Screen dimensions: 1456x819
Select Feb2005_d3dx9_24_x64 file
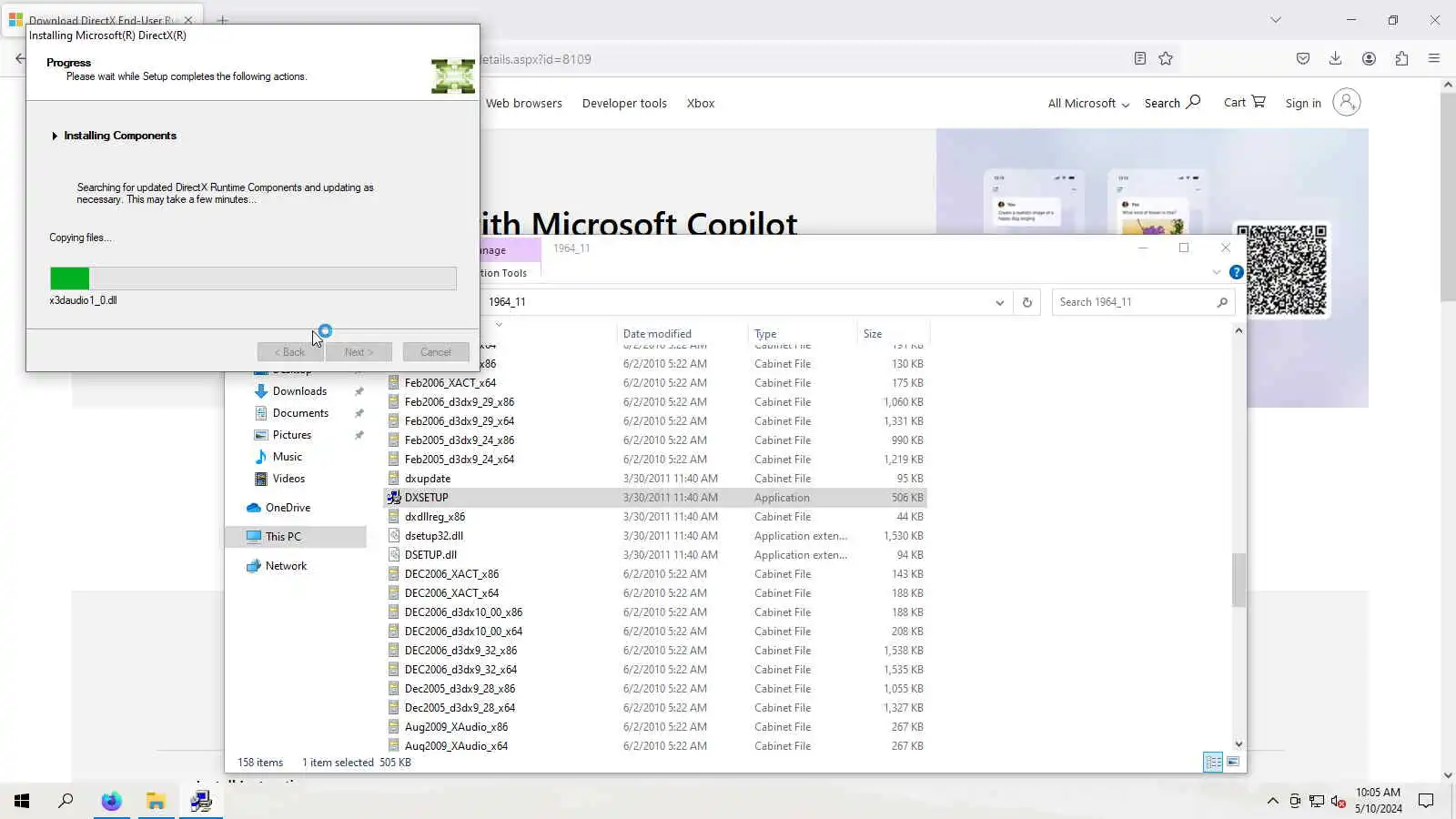click(x=460, y=460)
